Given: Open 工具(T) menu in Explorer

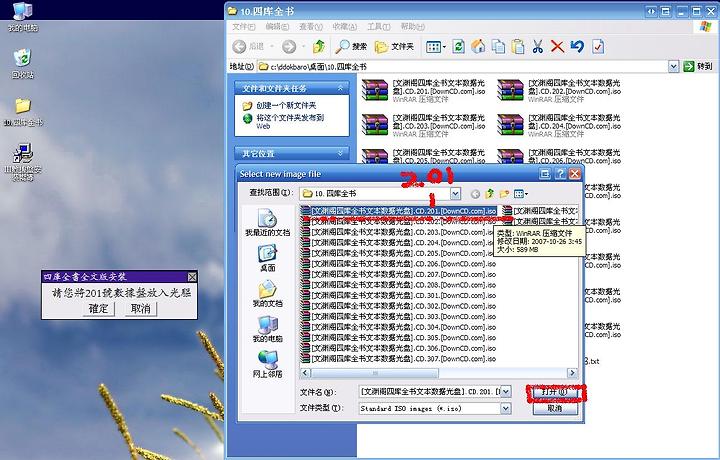Looking at the screenshot, I should click(379, 27).
